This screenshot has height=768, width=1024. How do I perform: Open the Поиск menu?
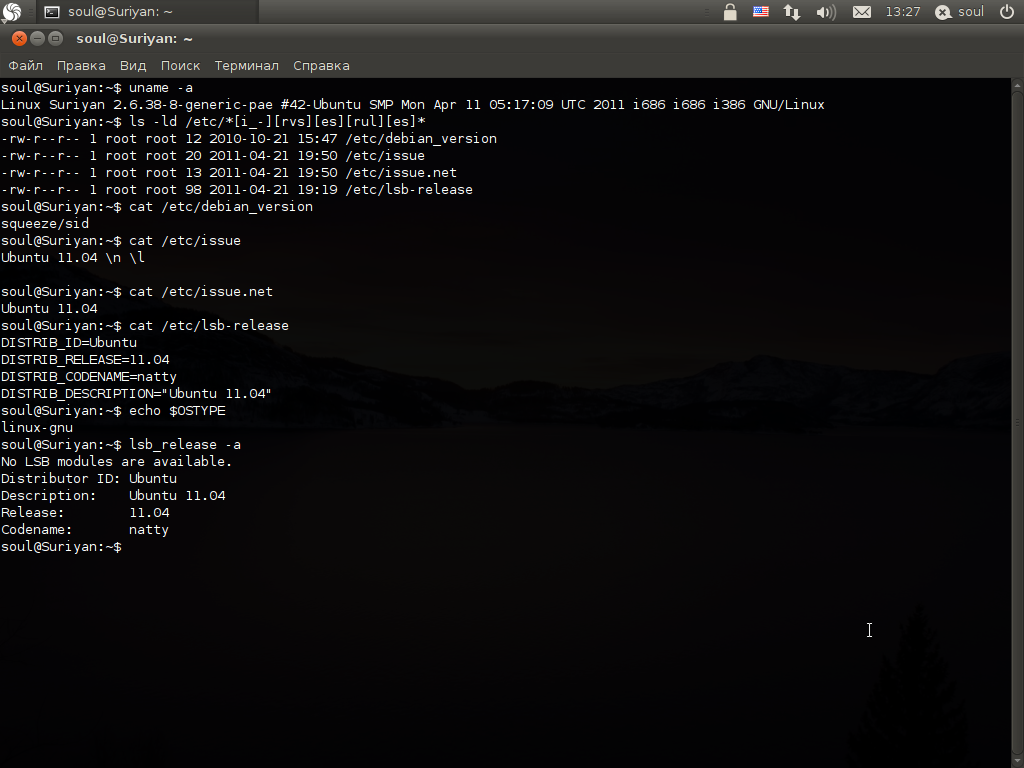click(180, 65)
